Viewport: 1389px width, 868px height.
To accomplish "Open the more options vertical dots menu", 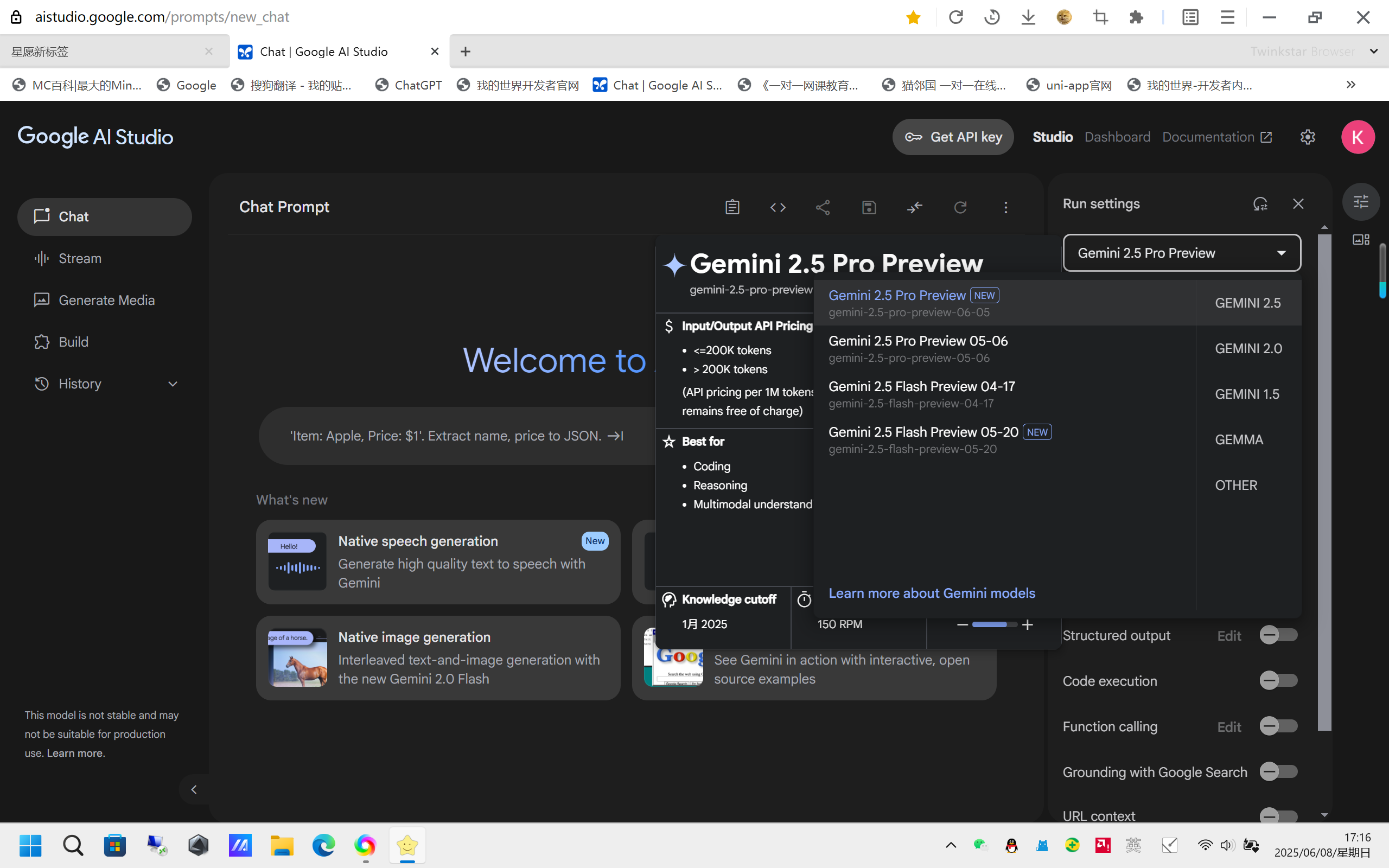I will pyautogui.click(x=1005, y=207).
